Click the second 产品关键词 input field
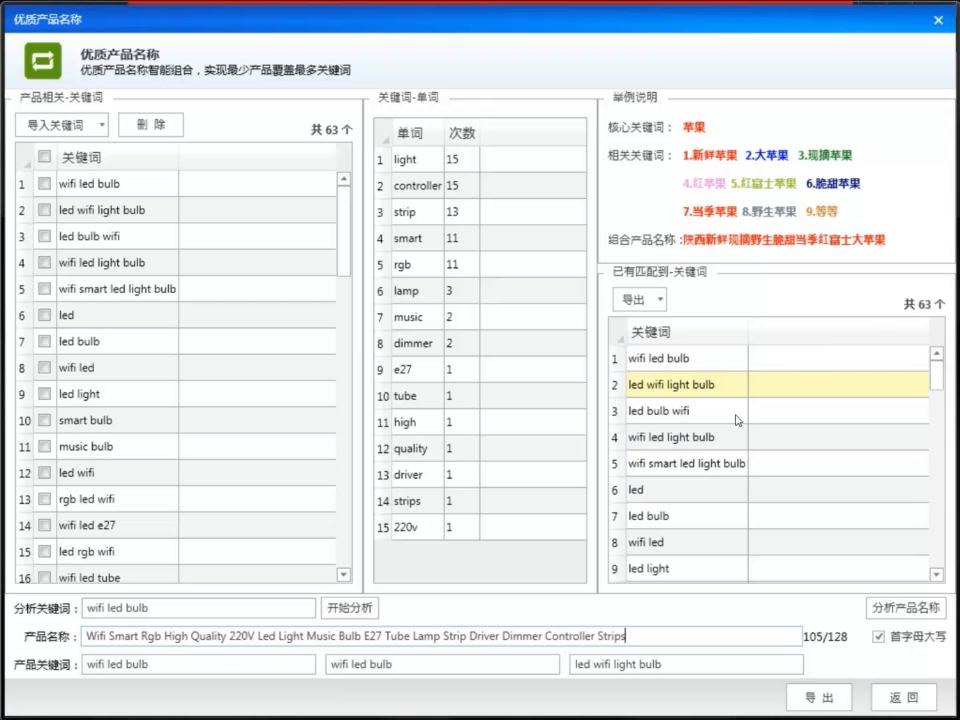Viewport: 960px width, 720px height. point(443,664)
